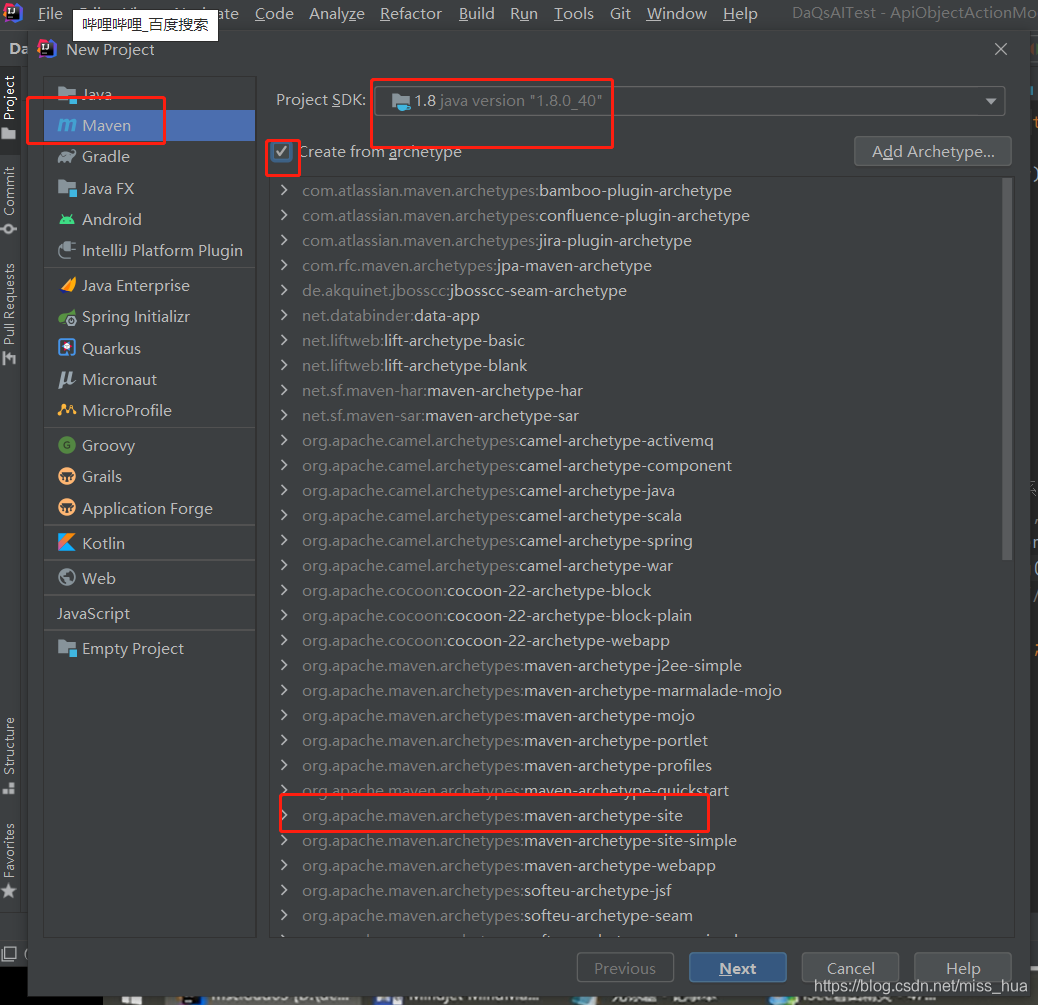The width and height of the screenshot is (1038, 1005).
Task: Open the Tools menu
Action: [x=573, y=13]
